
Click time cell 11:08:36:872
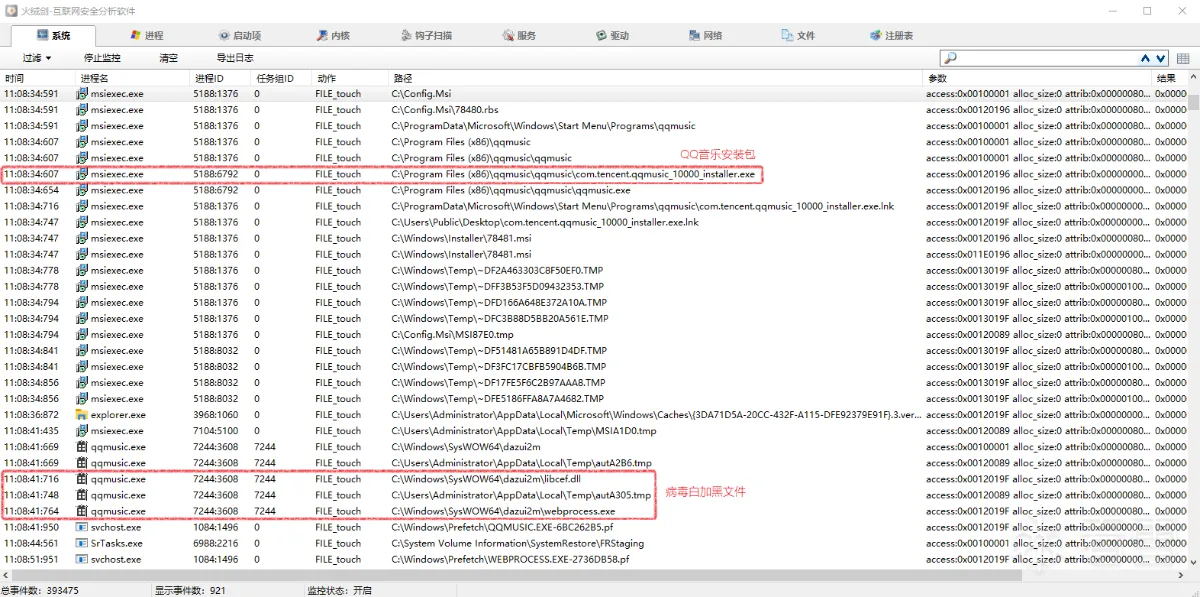click(x=31, y=414)
